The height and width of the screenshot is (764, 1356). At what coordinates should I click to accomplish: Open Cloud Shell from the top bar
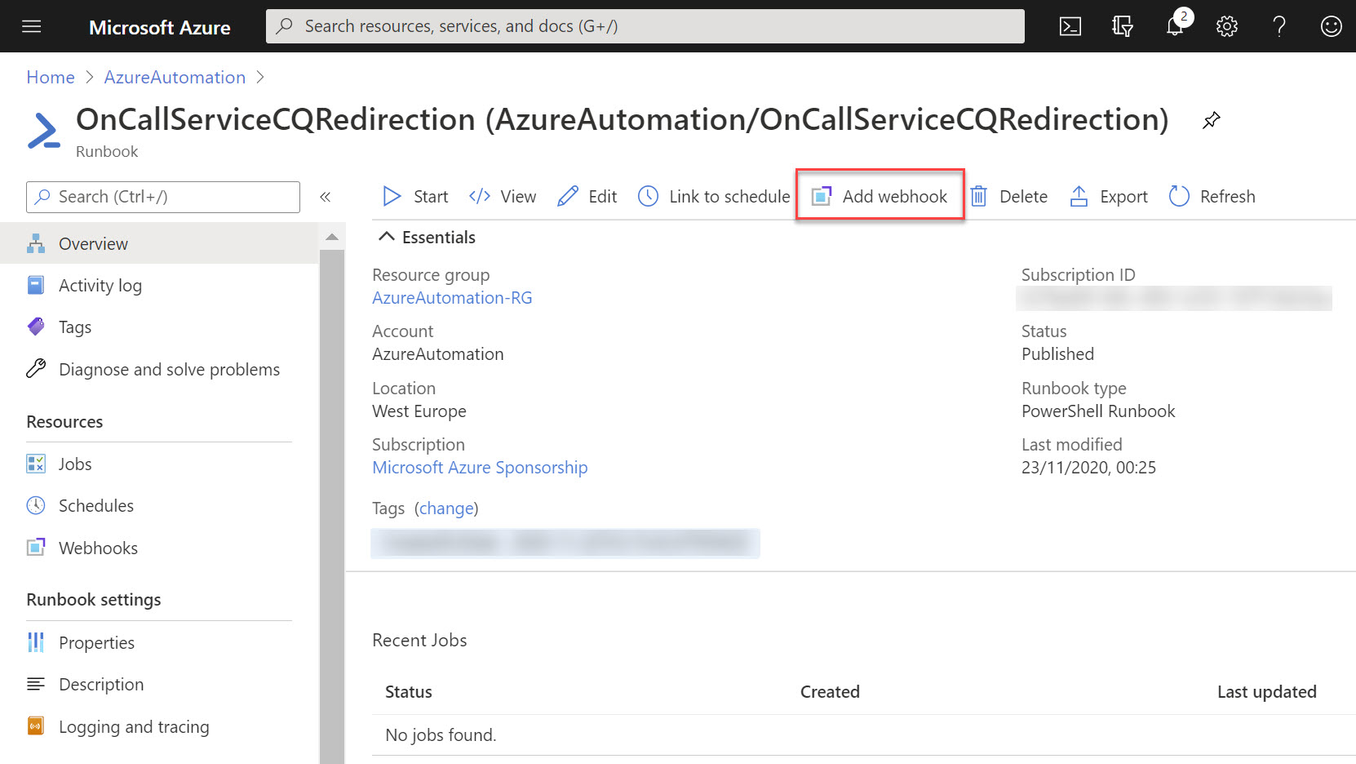click(x=1070, y=26)
